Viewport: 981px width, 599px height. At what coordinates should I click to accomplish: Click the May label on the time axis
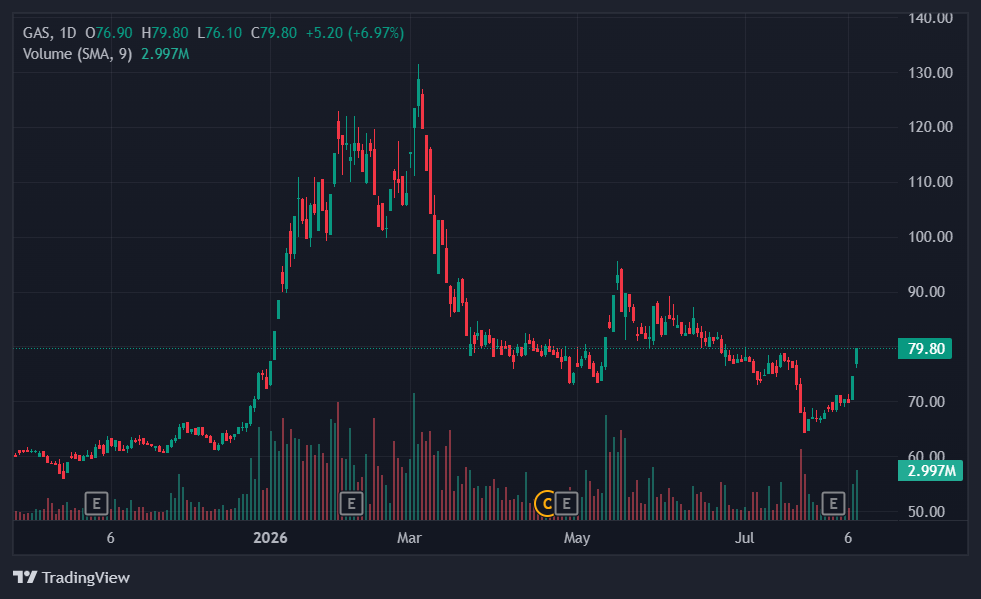[577, 538]
